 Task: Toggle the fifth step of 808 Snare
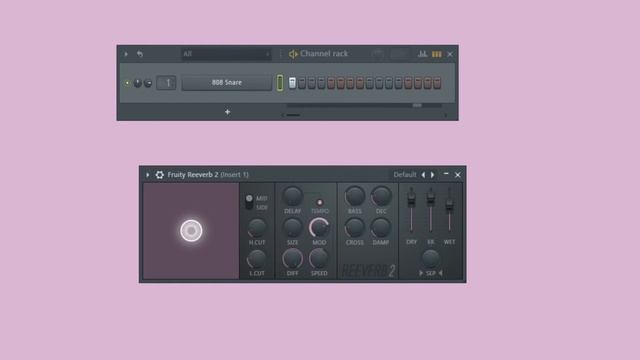[331, 83]
